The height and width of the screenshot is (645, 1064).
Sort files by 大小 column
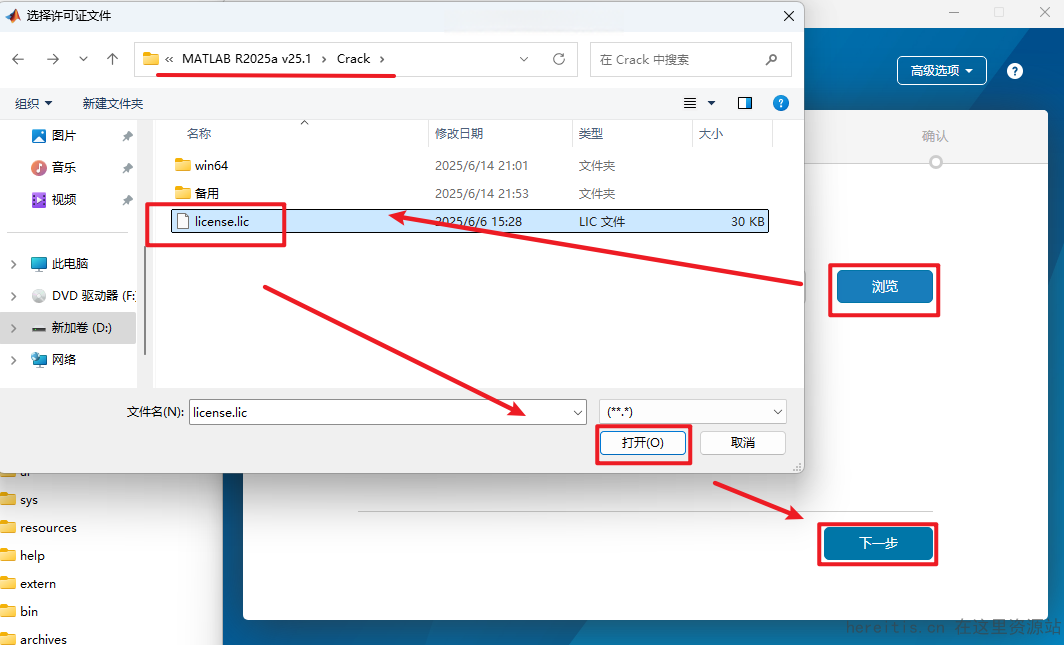tap(710, 134)
